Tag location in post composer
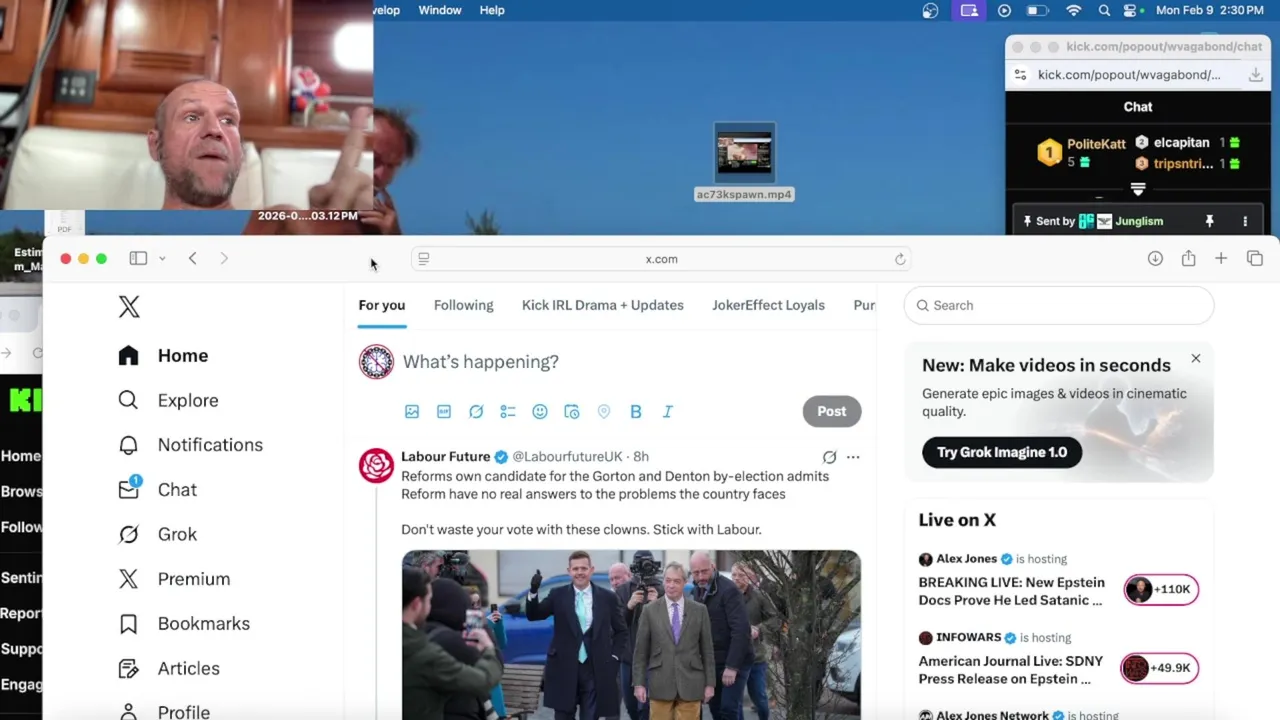The width and height of the screenshot is (1280, 720). (604, 411)
